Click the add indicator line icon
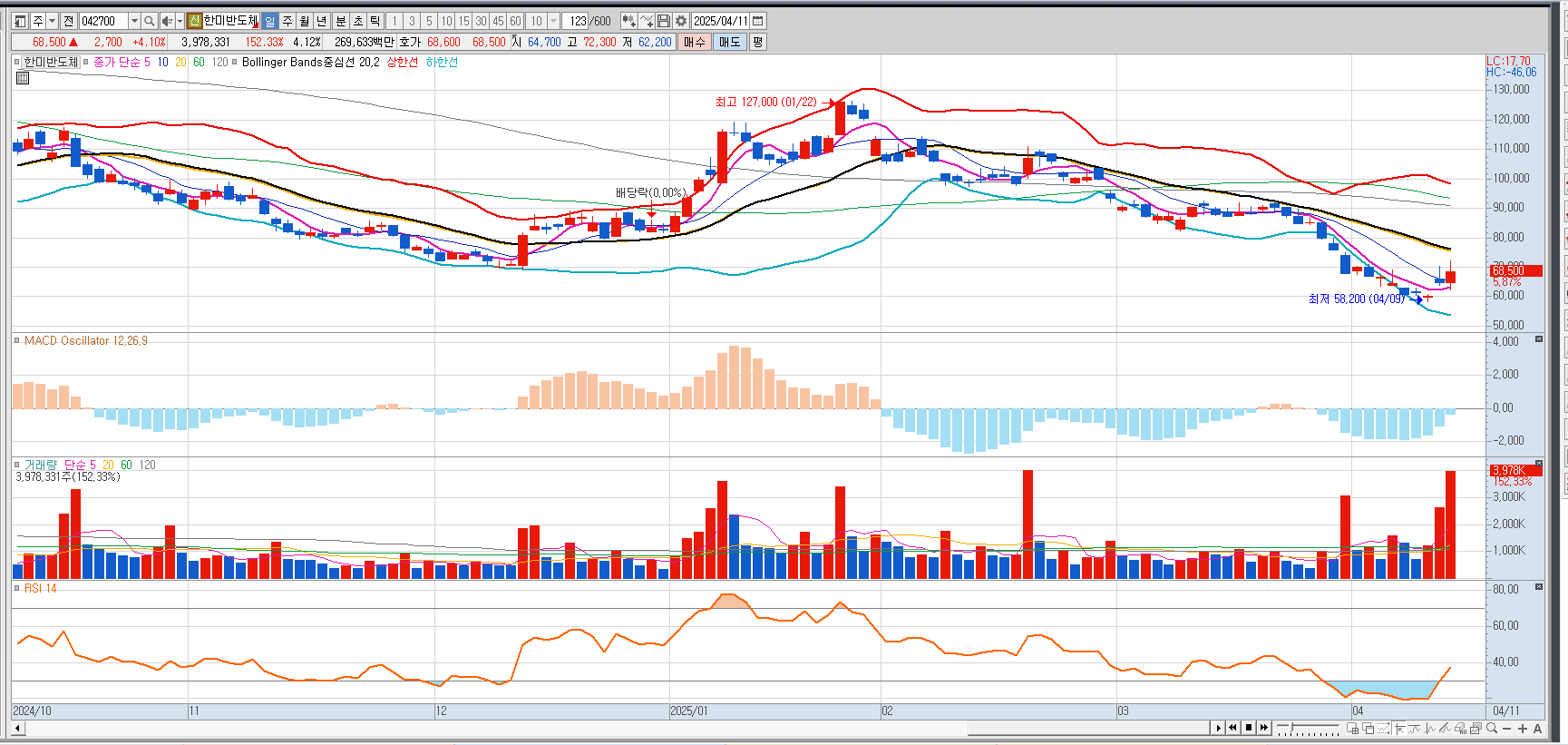1568x745 pixels. pos(647,21)
